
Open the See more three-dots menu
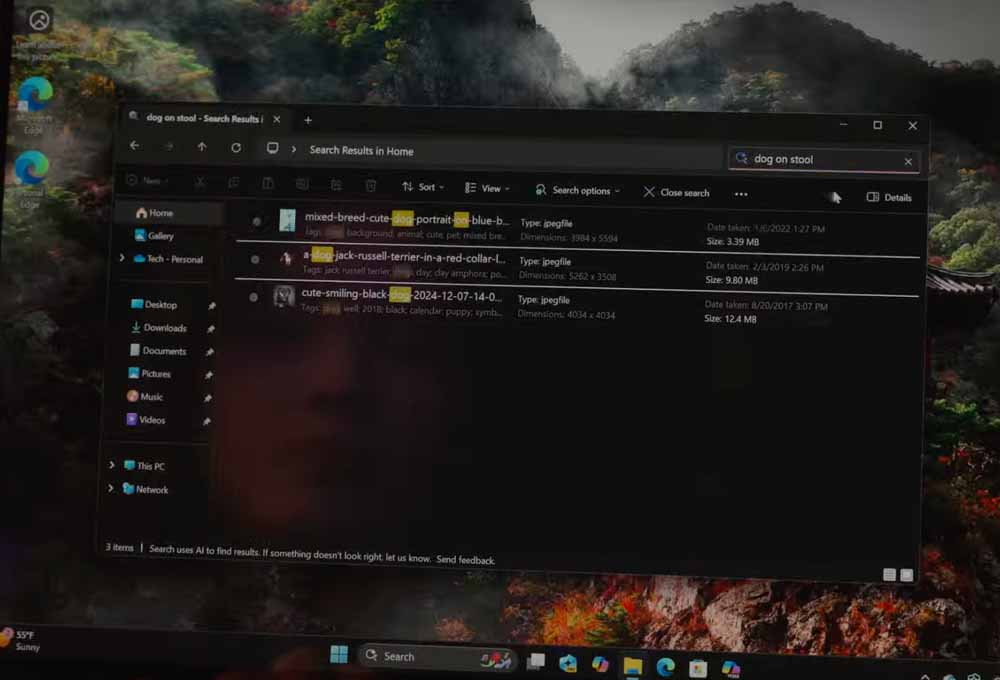point(741,194)
